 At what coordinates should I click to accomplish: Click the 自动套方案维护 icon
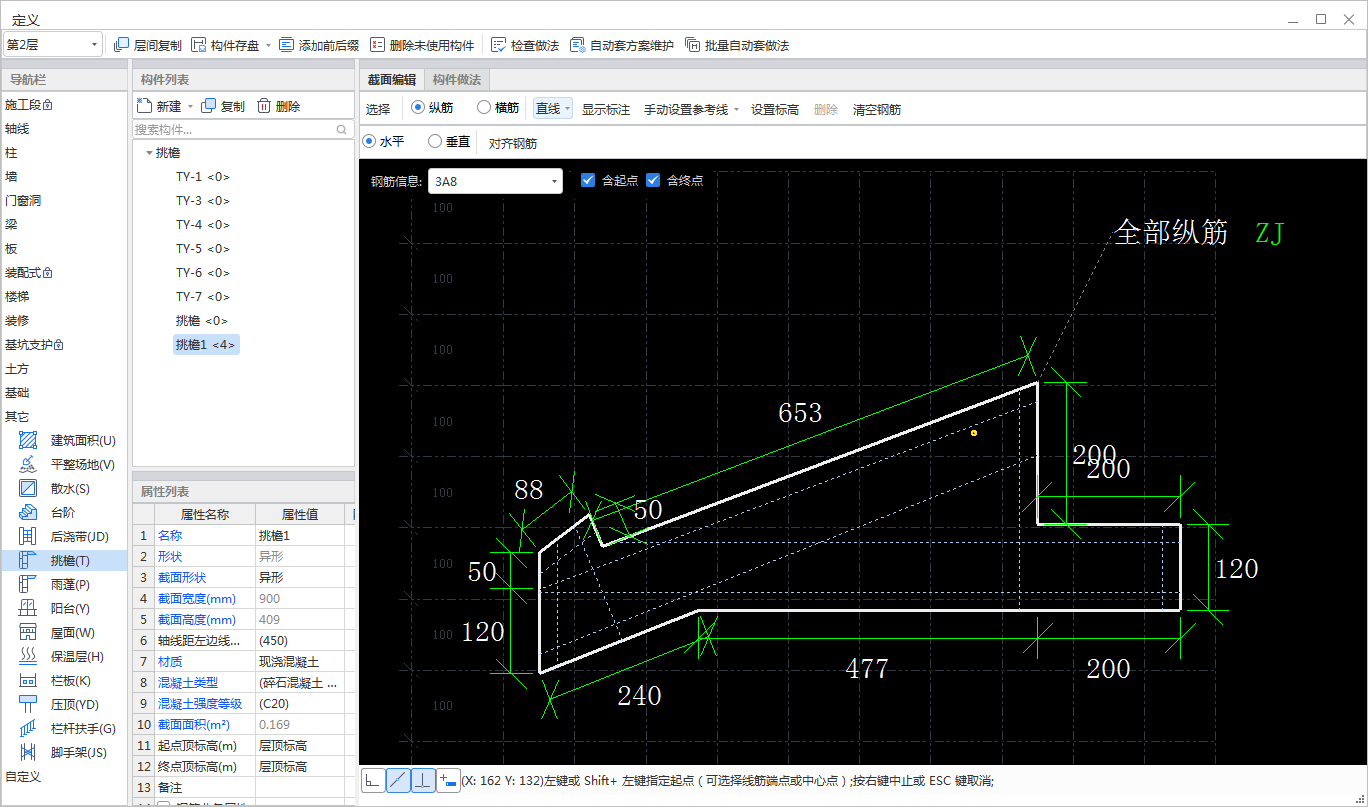577,45
